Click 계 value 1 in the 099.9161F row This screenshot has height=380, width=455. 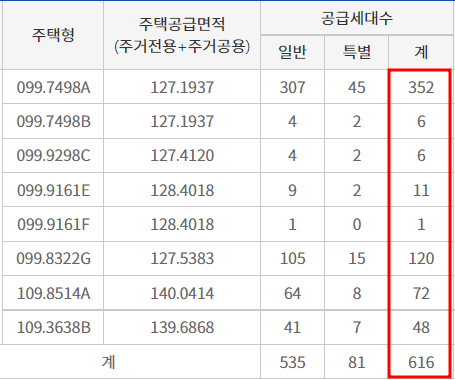(x=421, y=225)
